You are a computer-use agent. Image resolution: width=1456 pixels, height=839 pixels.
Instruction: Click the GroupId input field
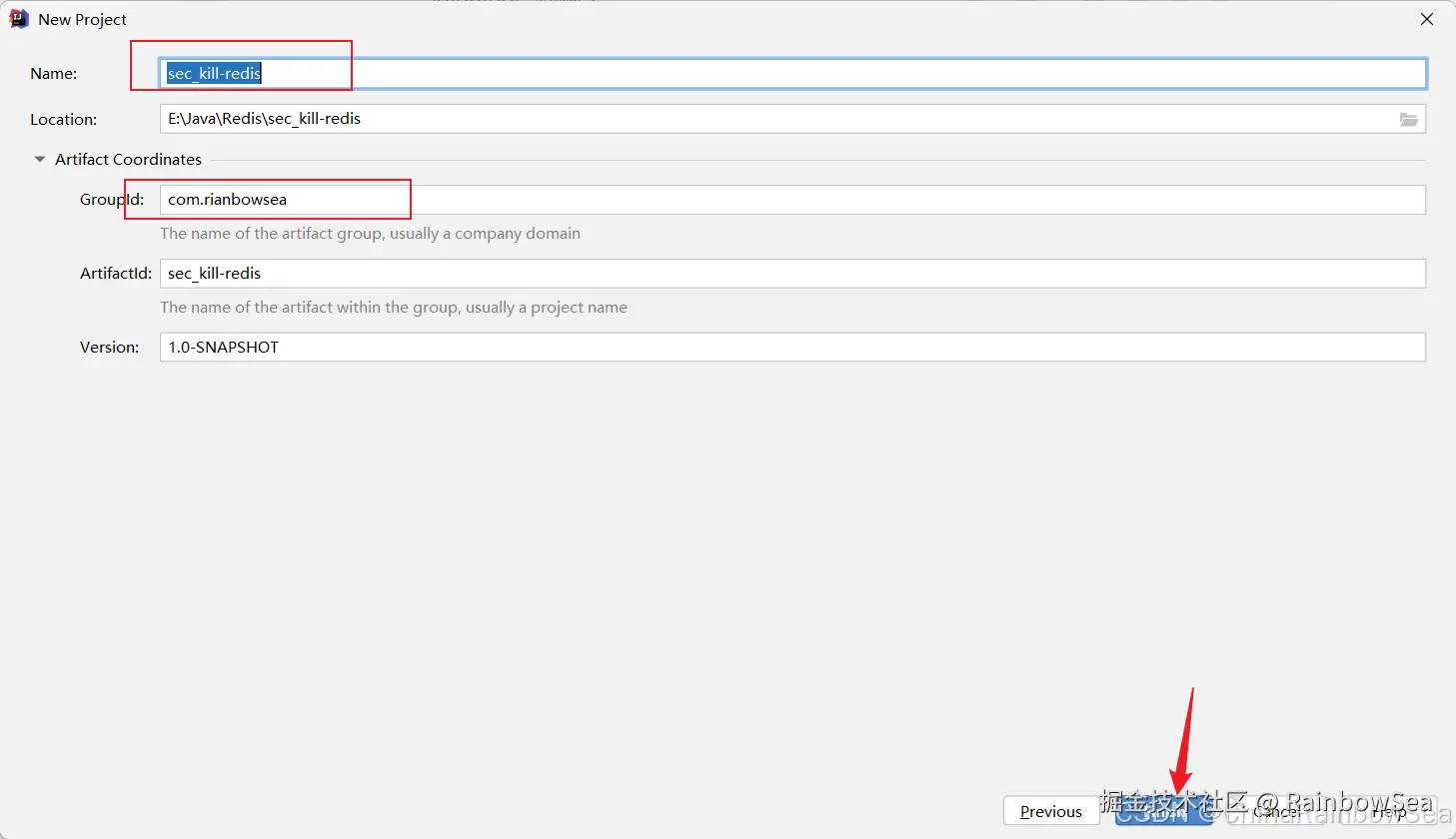click(x=792, y=200)
